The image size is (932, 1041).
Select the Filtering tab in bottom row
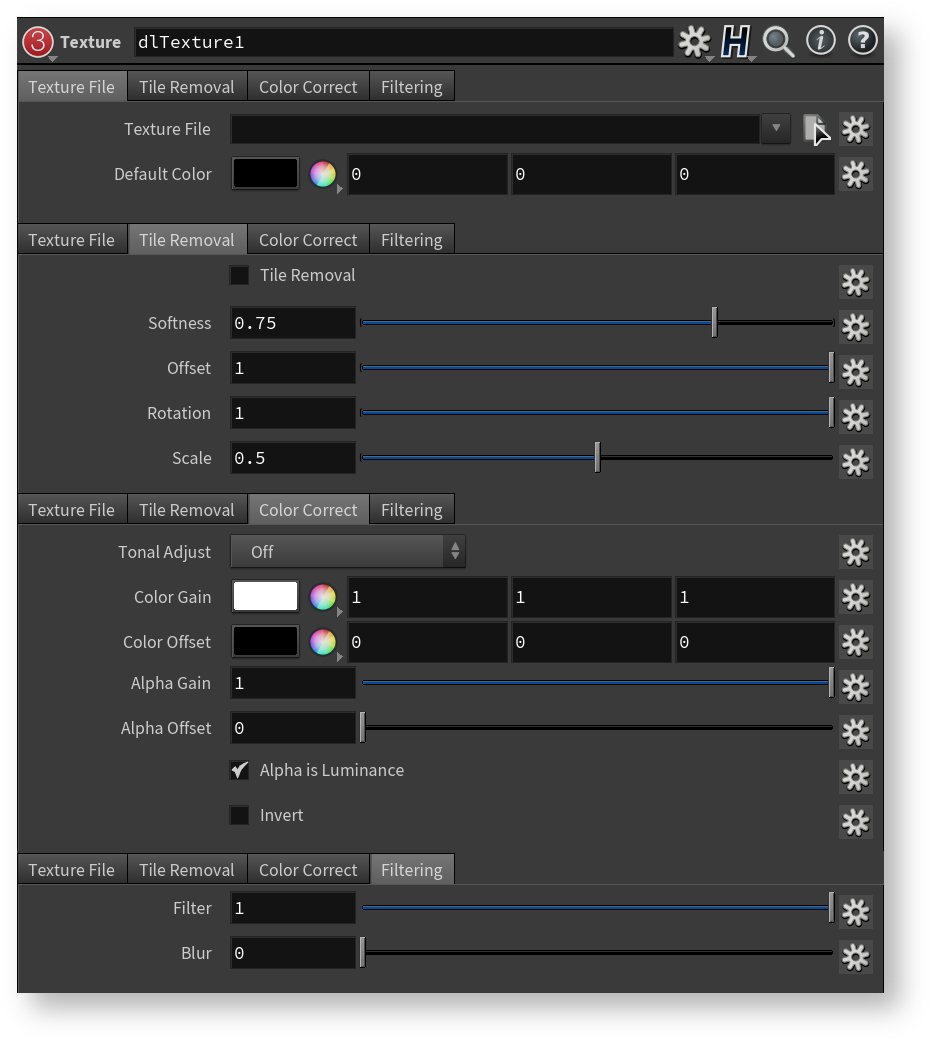pyautogui.click(x=411, y=870)
